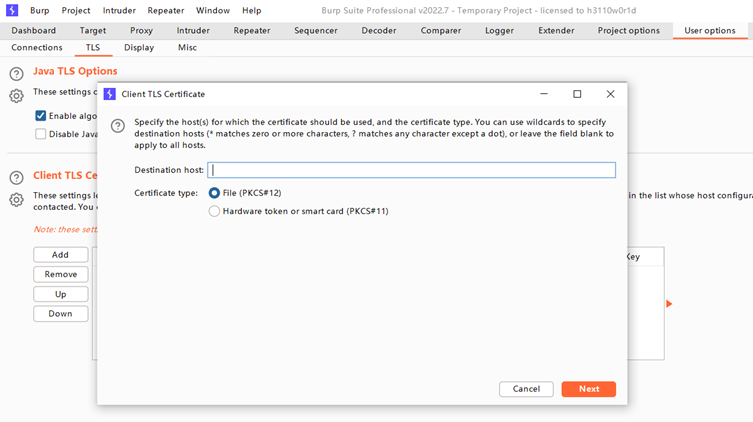Click the orange arrow beside the certificate table
753x422 pixels.
669,303
